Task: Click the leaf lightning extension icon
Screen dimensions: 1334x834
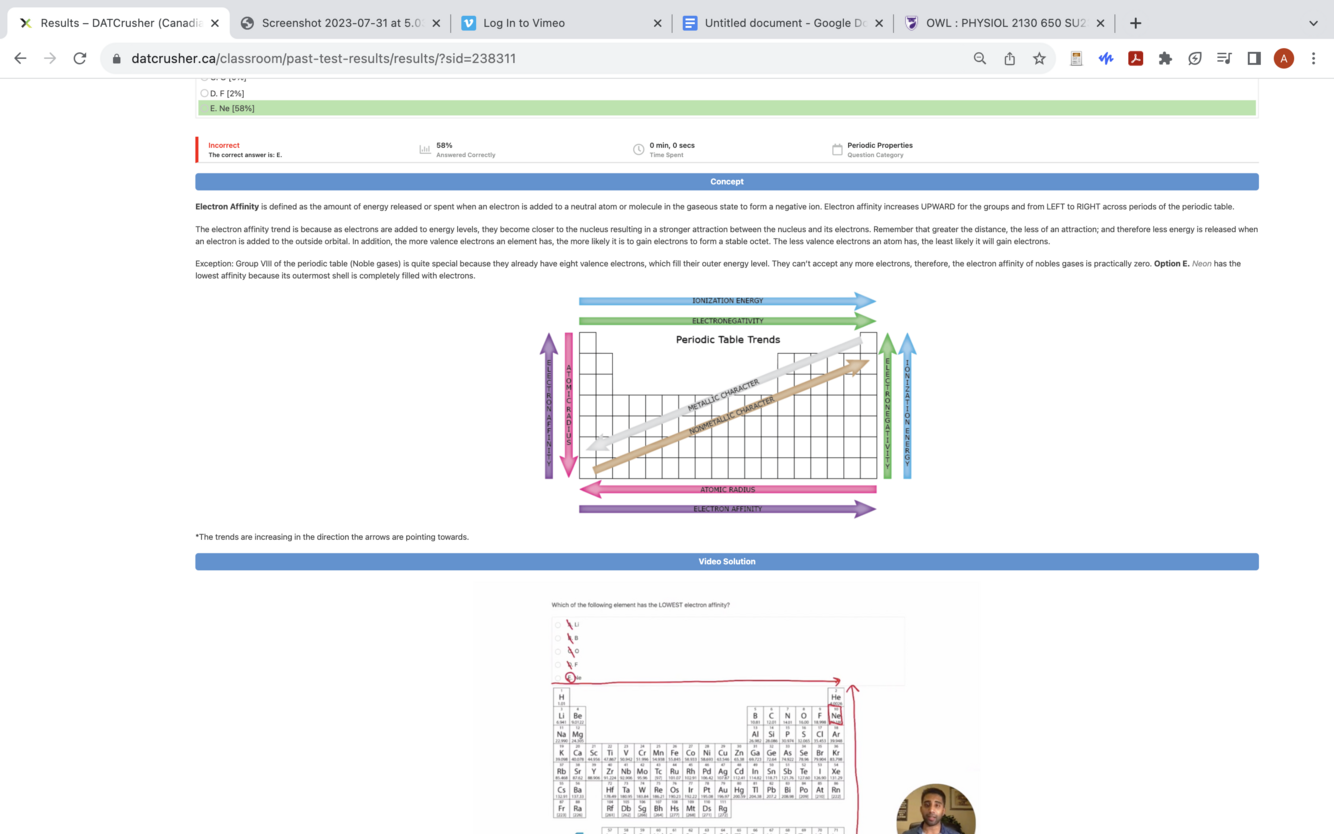Action: (1195, 58)
